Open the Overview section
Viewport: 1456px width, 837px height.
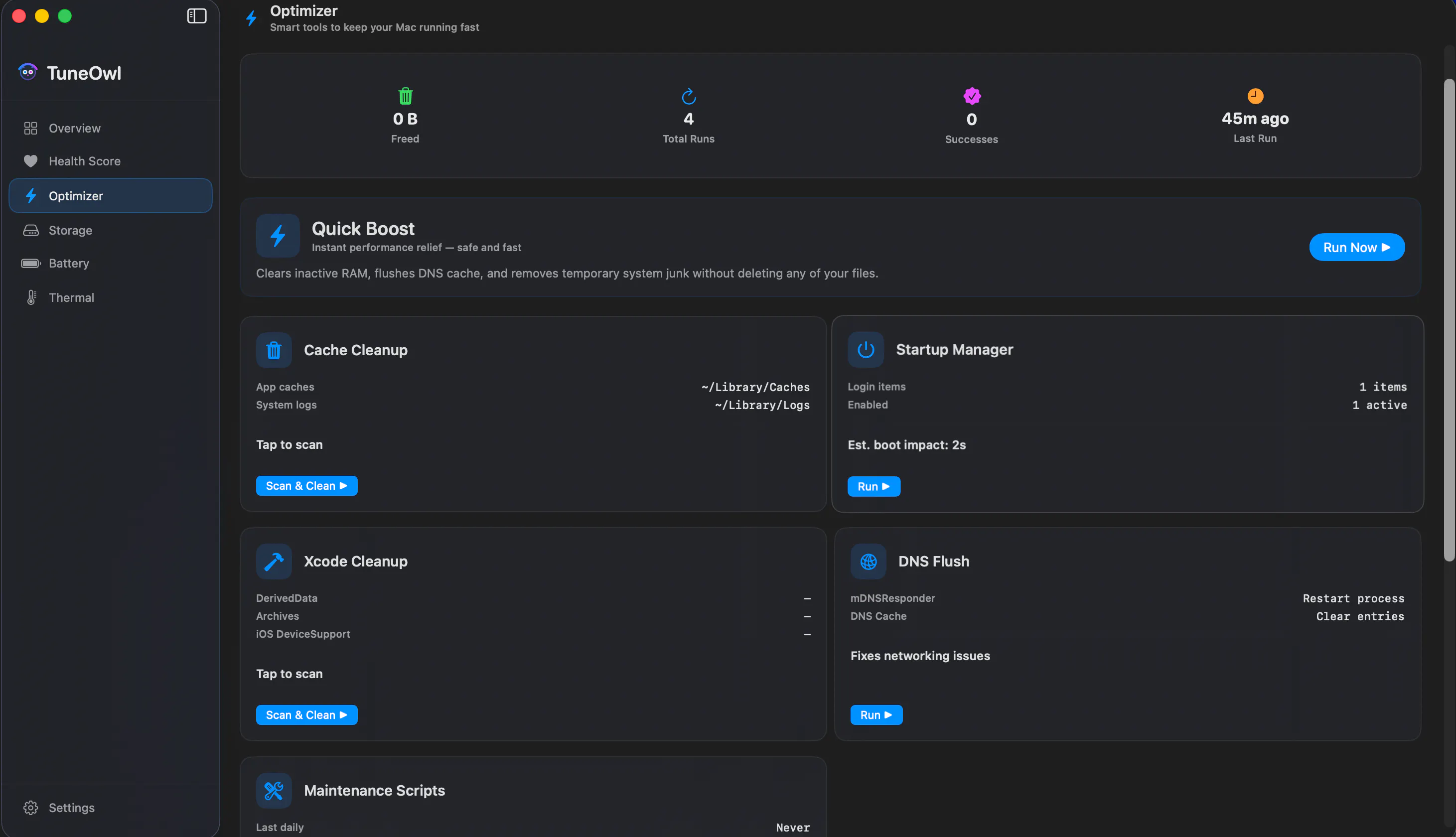tap(110, 128)
